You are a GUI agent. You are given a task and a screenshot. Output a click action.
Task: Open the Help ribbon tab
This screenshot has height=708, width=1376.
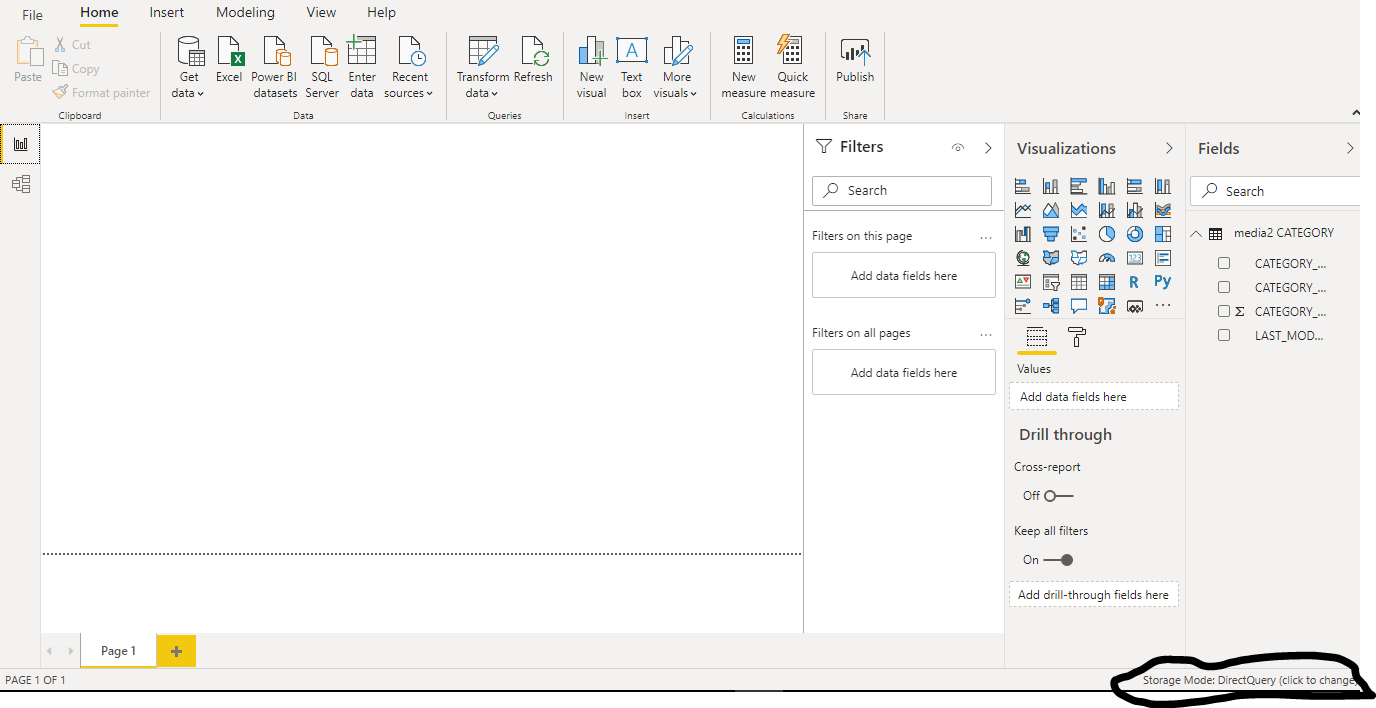(x=381, y=13)
